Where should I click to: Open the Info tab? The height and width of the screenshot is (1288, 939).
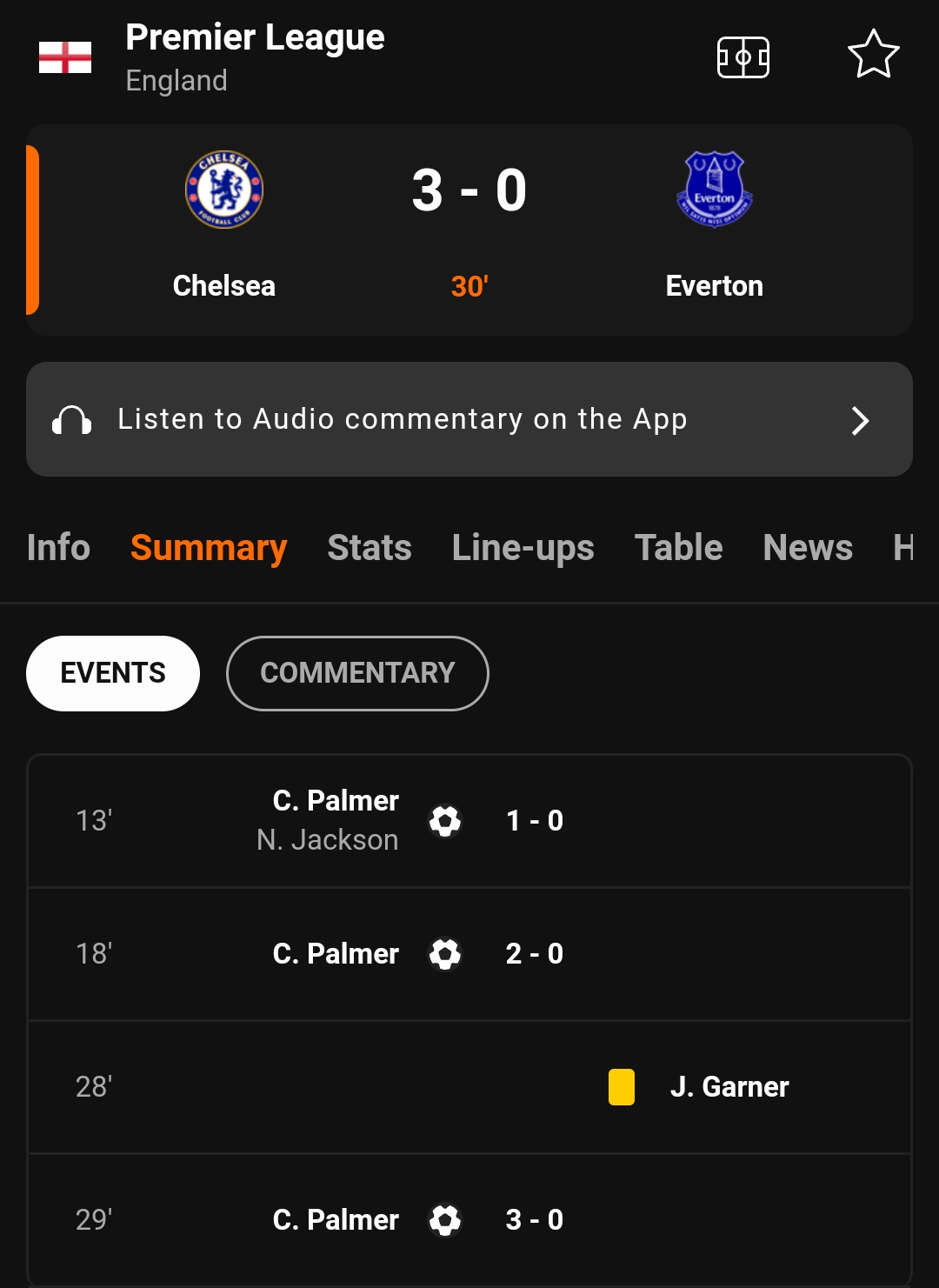58,548
